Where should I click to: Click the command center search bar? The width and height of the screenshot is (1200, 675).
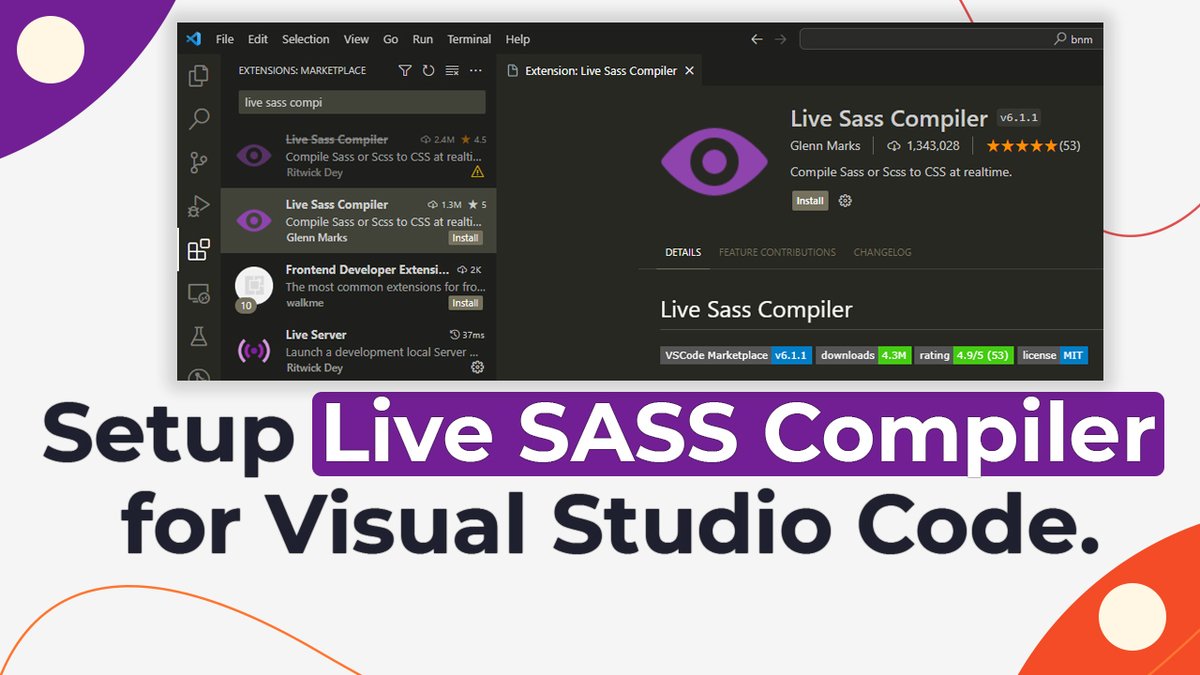point(950,39)
